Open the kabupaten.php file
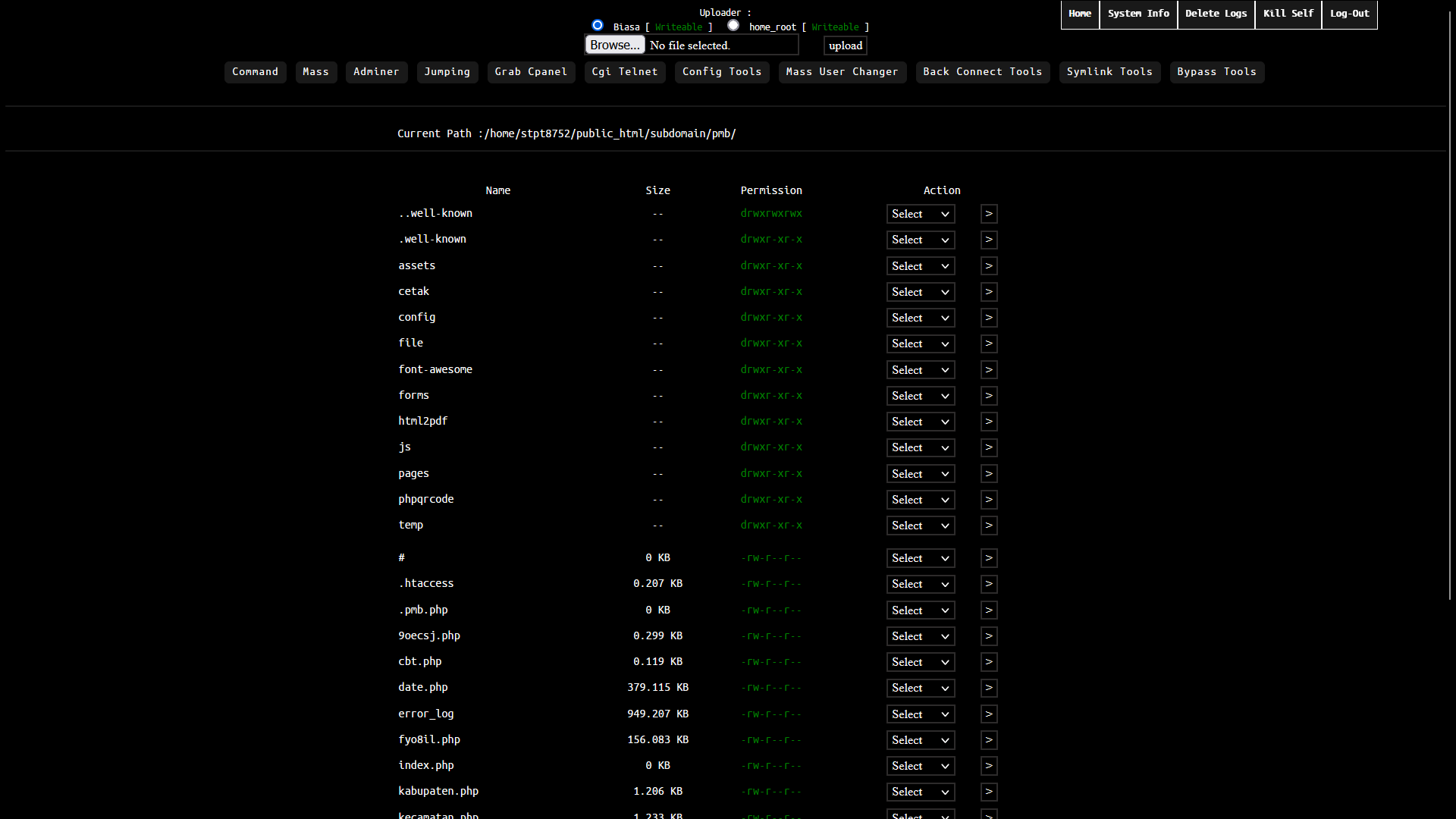This screenshot has width=1456, height=819. click(x=438, y=791)
